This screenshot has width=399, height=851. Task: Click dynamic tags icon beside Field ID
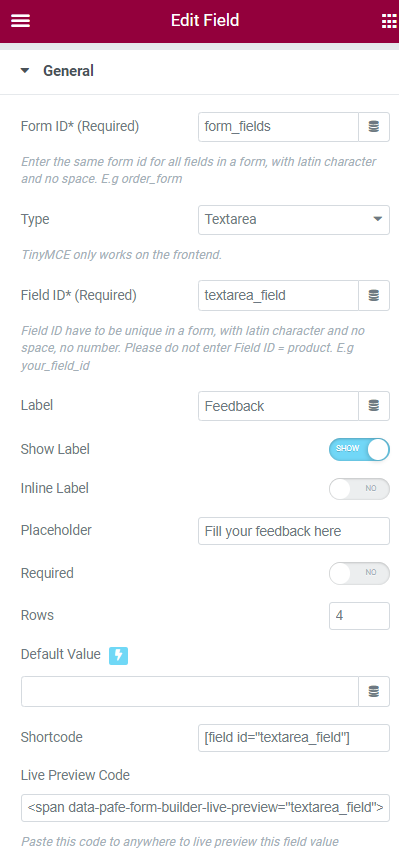pos(374,295)
